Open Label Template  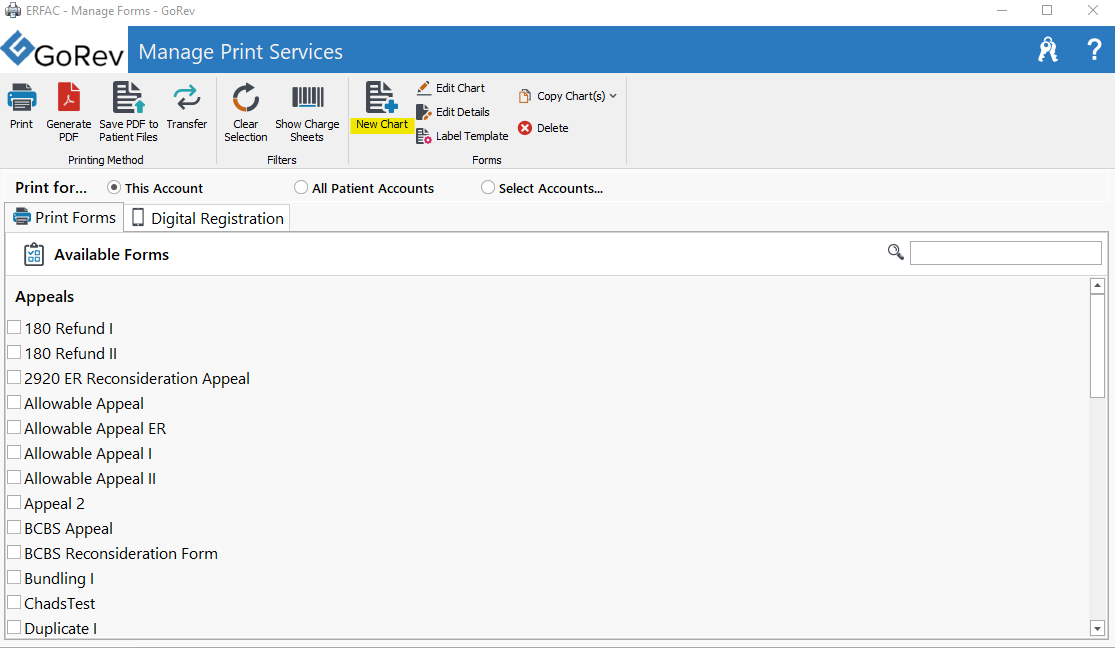pos(462,136)
